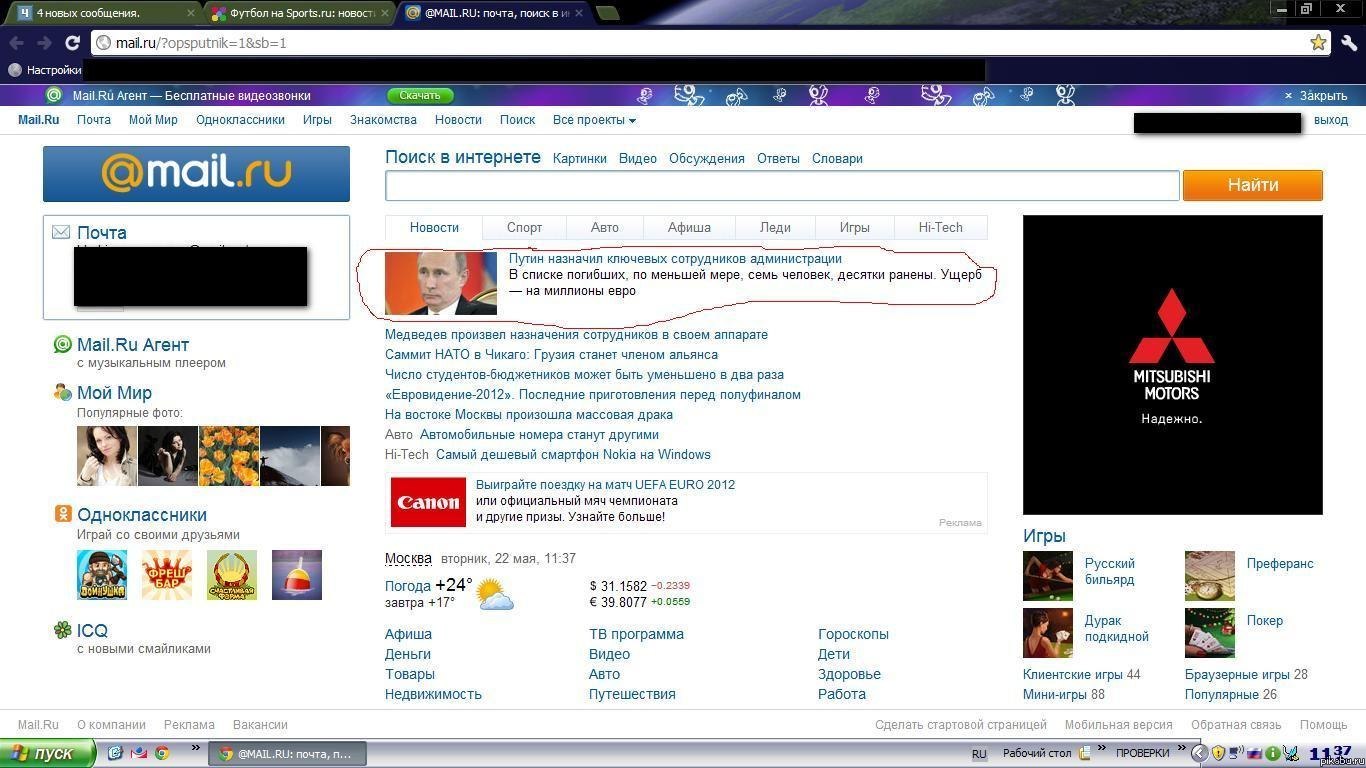Open Недвижимость link

pyautogui.click(x=433, y=694)
